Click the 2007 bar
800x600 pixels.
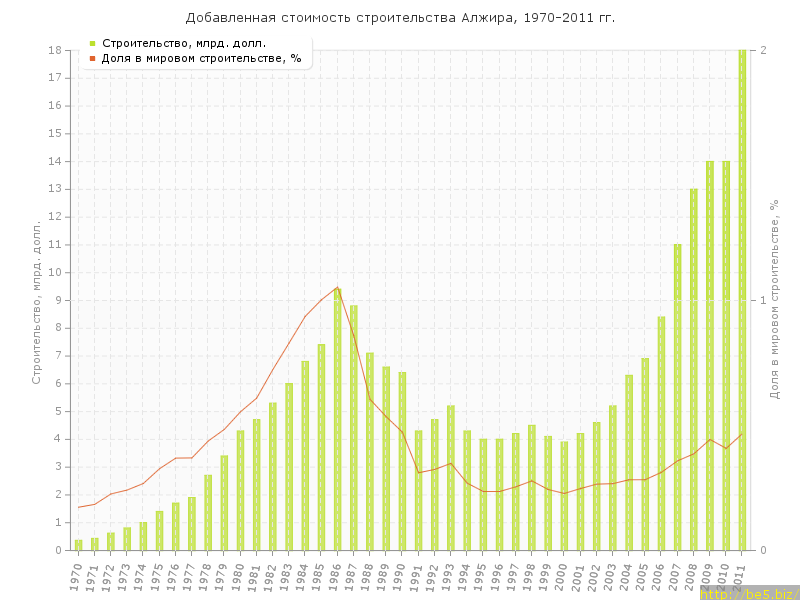[677, 398]
